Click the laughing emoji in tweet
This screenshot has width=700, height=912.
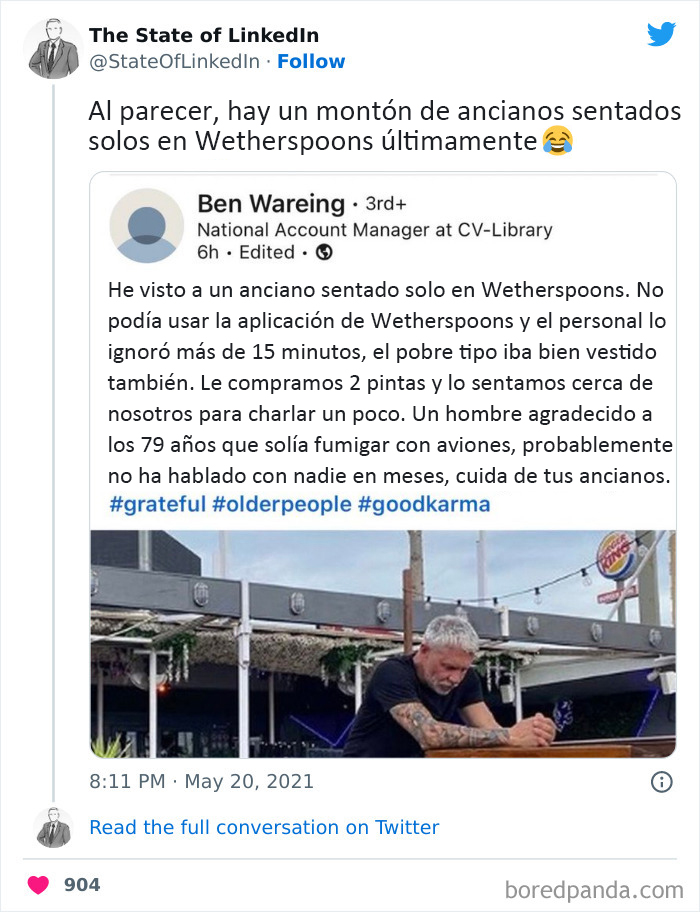click(558, 141)
